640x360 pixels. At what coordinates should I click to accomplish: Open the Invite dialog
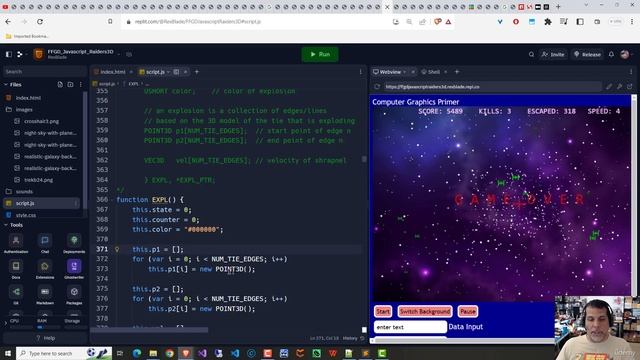click(x=553, y=54)
